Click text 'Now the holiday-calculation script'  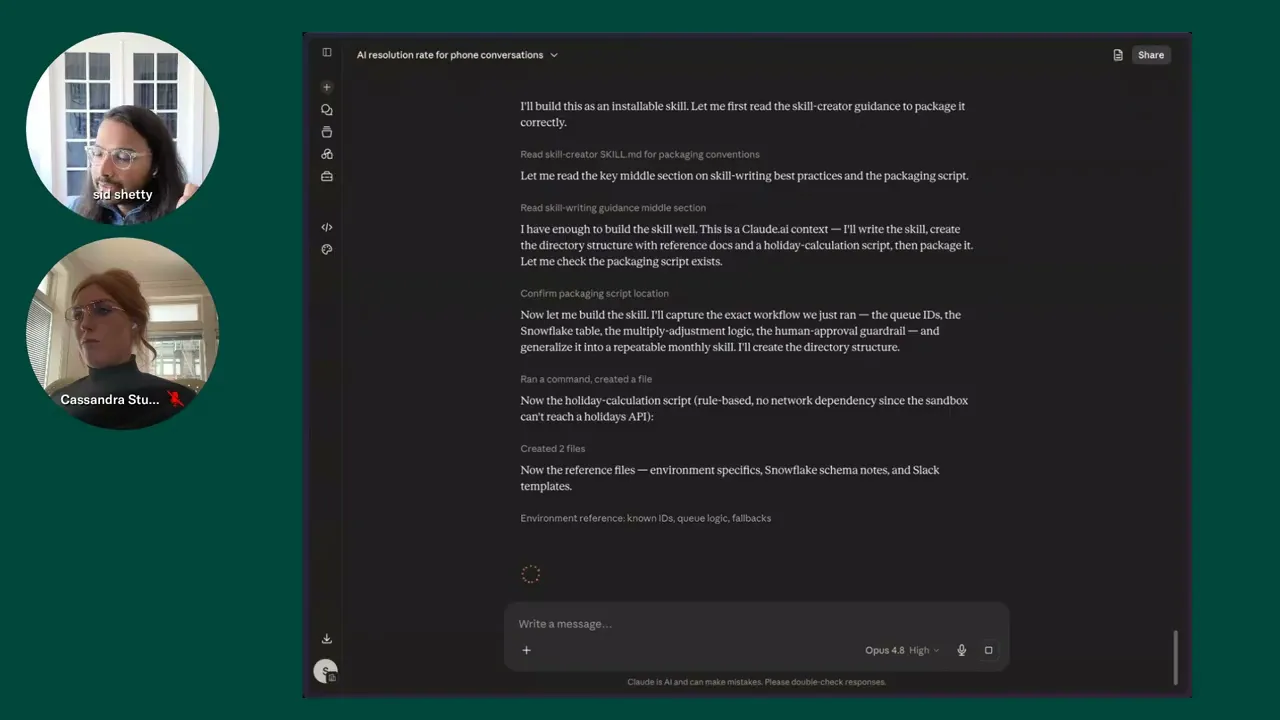tap(606, 400)
